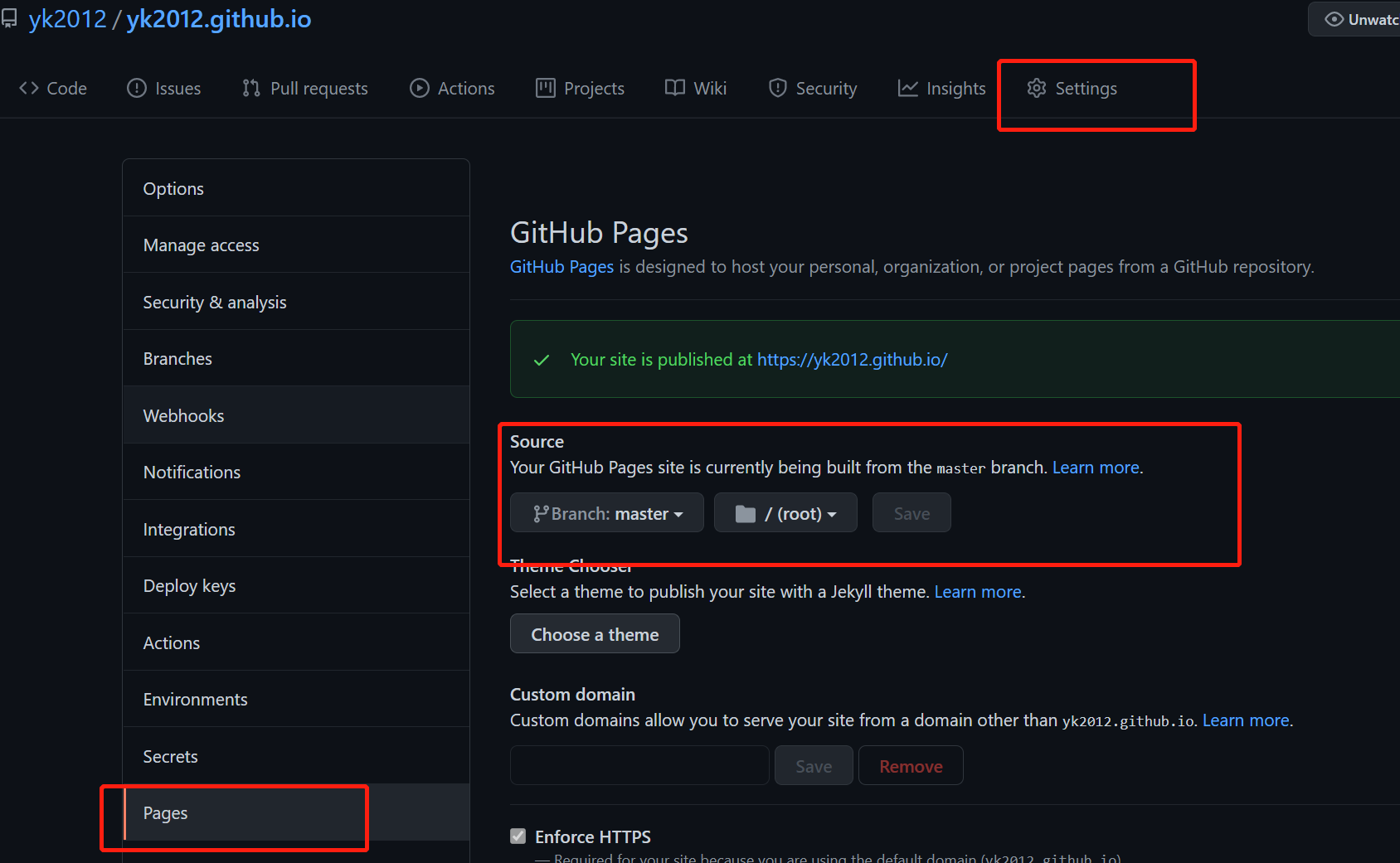Viewport: 1400px width, 863px height.
Task: Click the Save button in Source section
Action: (x=911, y=513)
